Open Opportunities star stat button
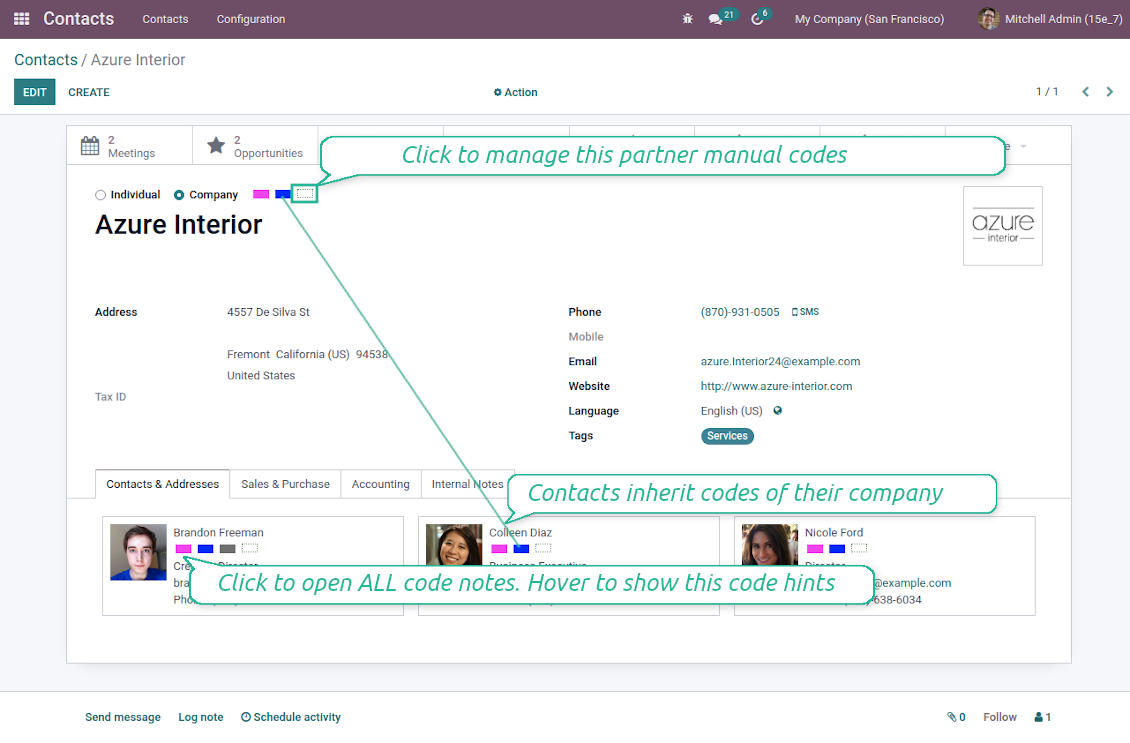This screenshot has height=743, width=1130. point(255,146)
